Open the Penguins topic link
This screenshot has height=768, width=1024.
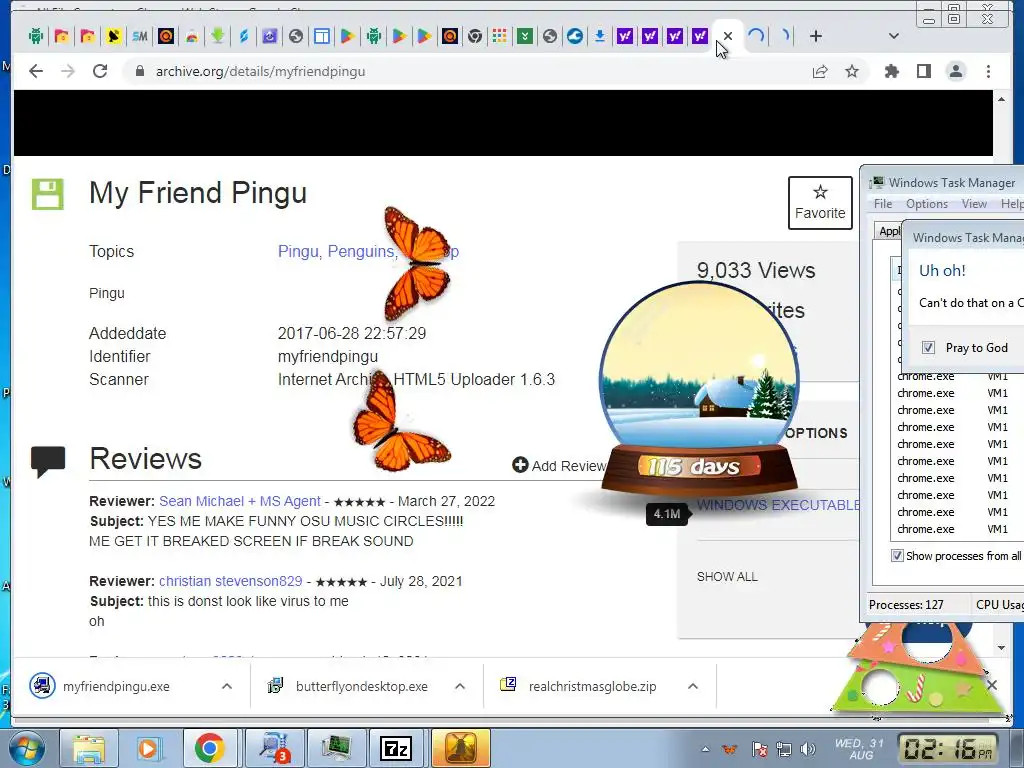(x=361, y=251)
